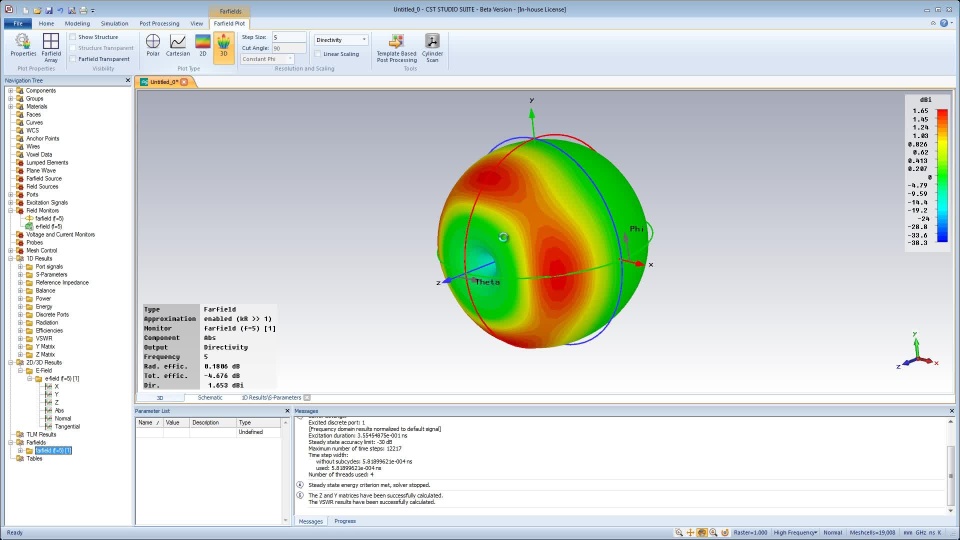The height and width of the screenshot is (540, 960).
Task: Open the Schematic view tab
Action: pyautogui.click(x=210, y=398)
